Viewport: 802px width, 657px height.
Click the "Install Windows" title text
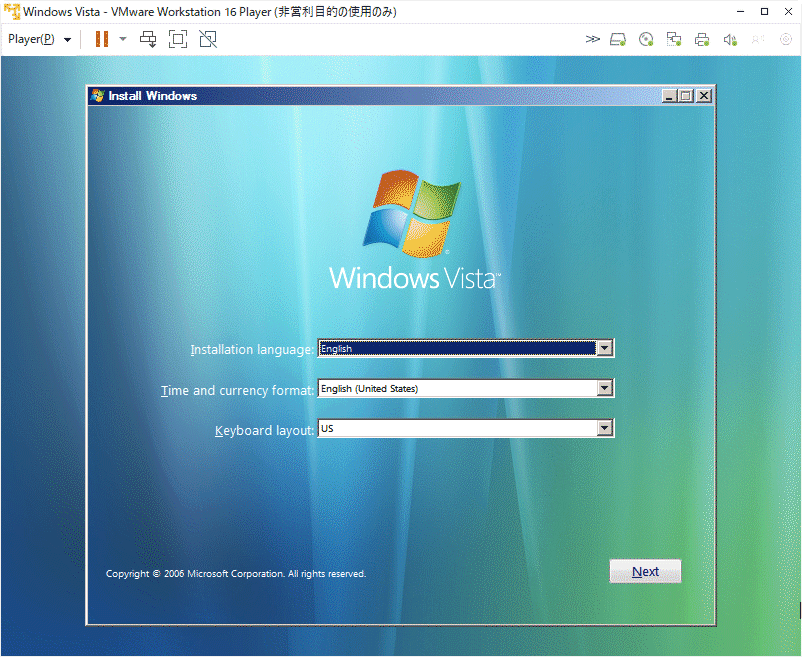(152, 96)
